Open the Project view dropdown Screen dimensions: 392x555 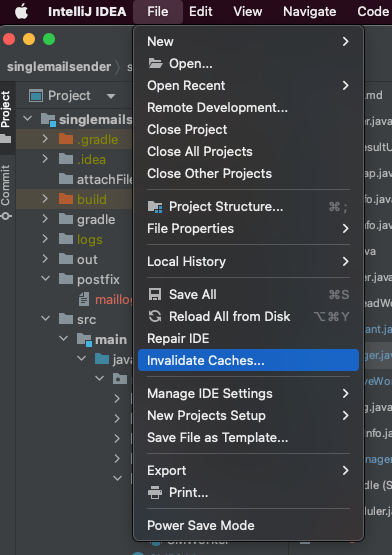click(x=111, y=96)
